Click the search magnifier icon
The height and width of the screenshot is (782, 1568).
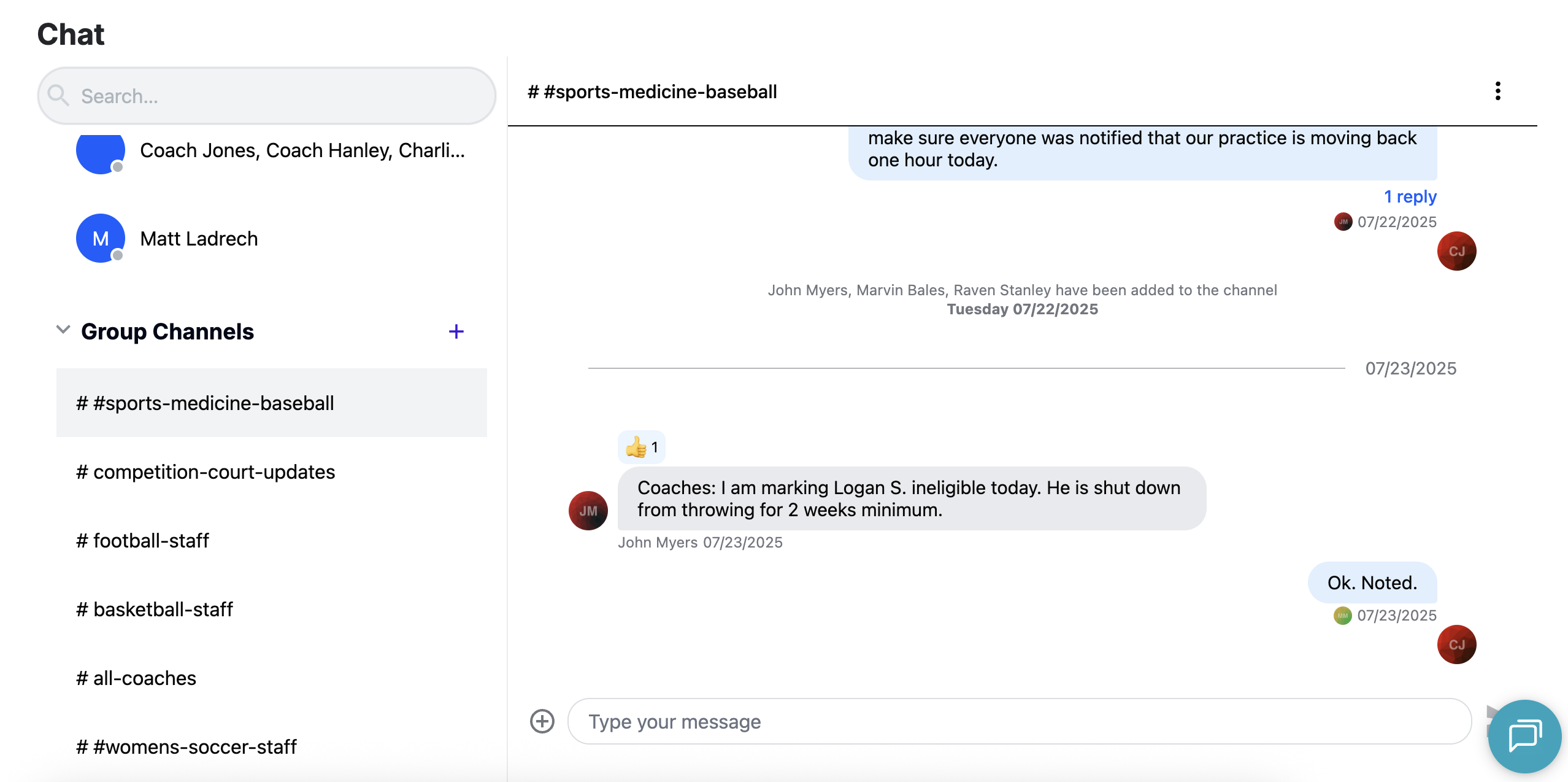pos(59,96)
